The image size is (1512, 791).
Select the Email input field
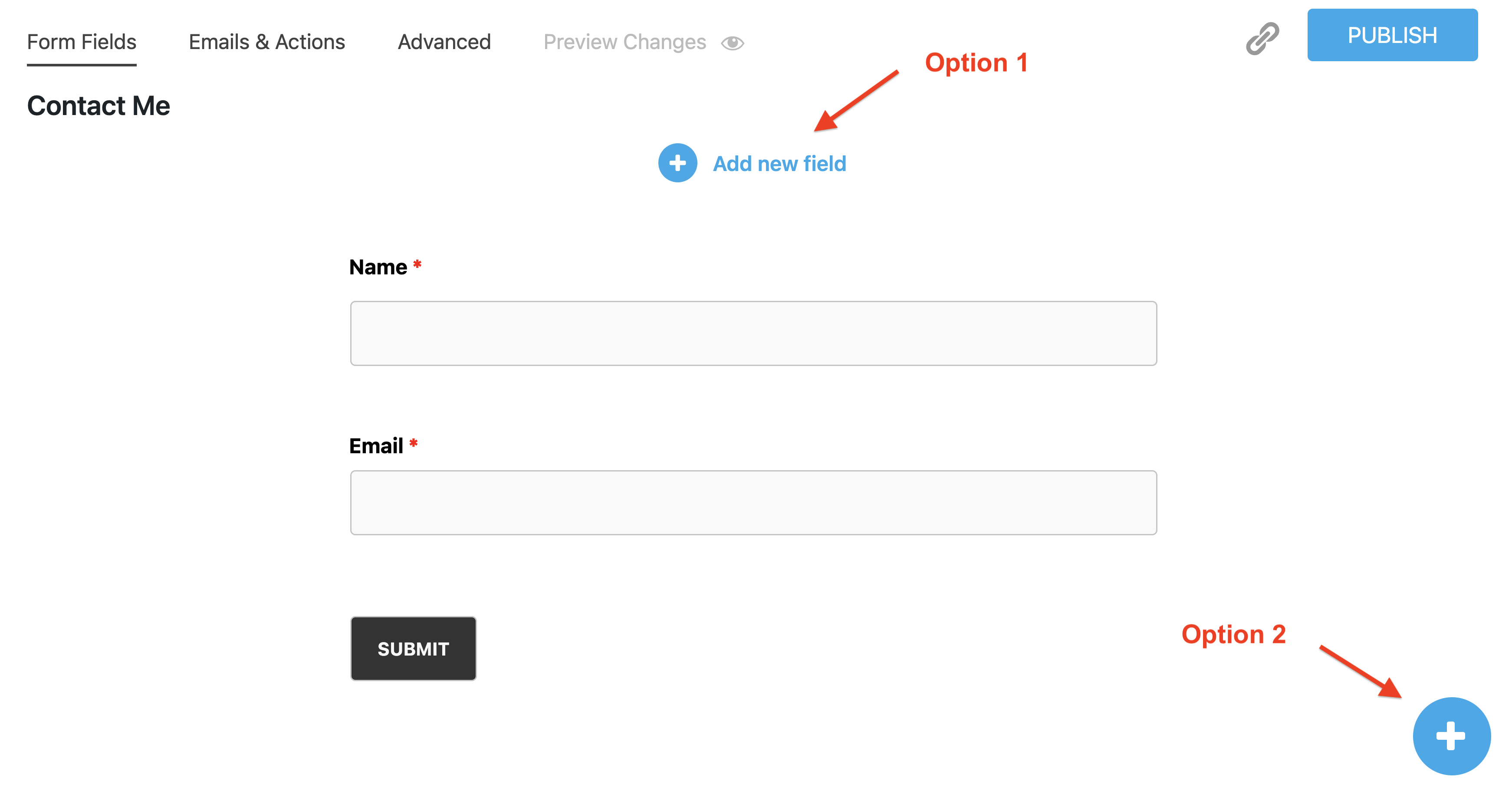(753, 502)
